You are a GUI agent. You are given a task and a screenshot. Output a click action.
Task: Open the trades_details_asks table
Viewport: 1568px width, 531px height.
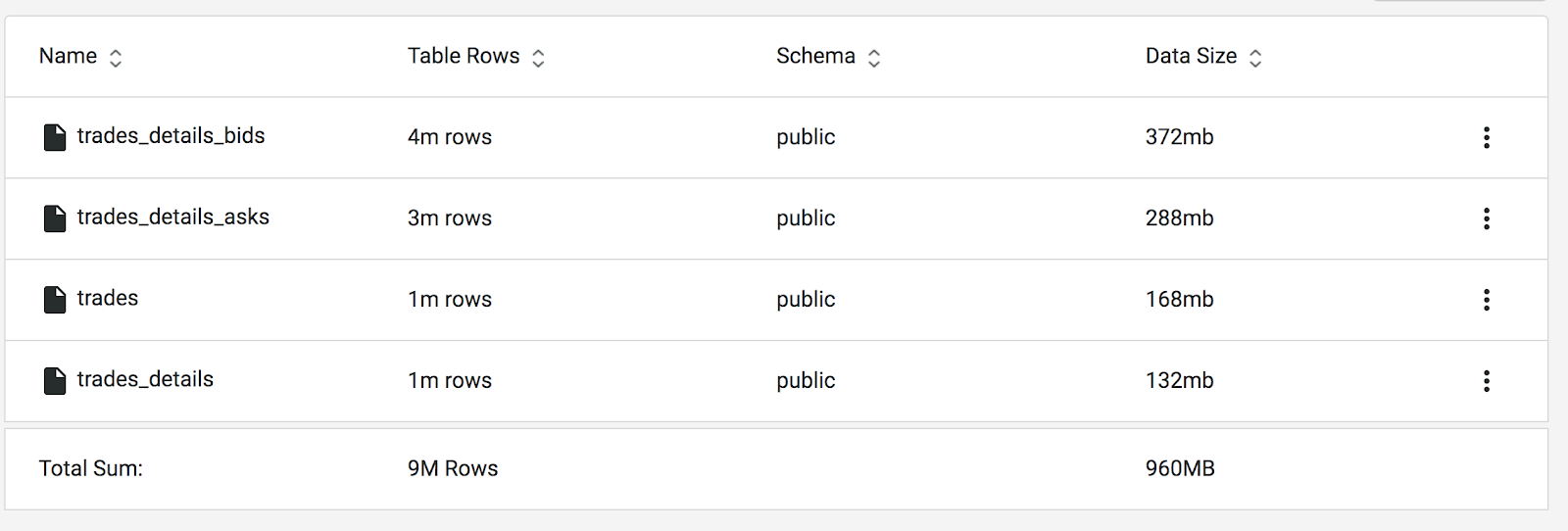[x=172, y=217]
